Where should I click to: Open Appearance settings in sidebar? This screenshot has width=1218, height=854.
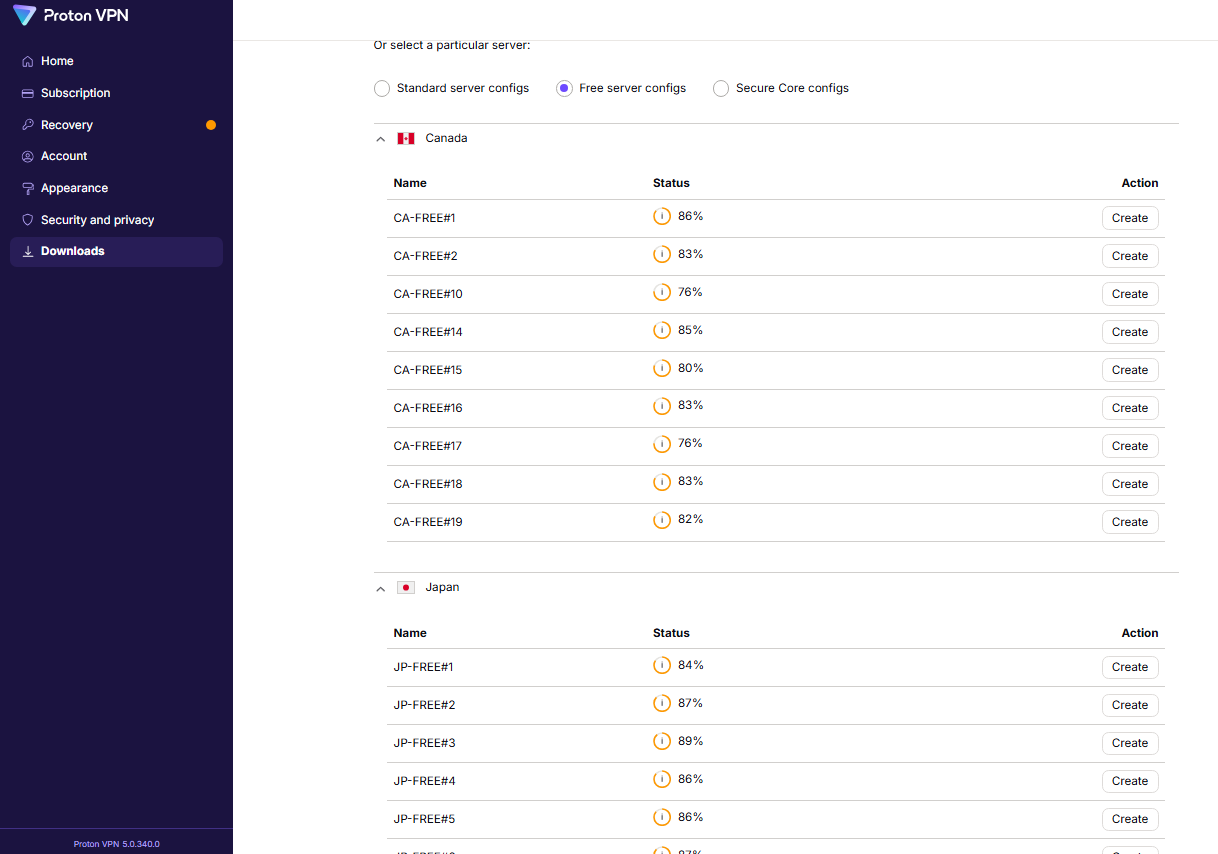point(116,188)
